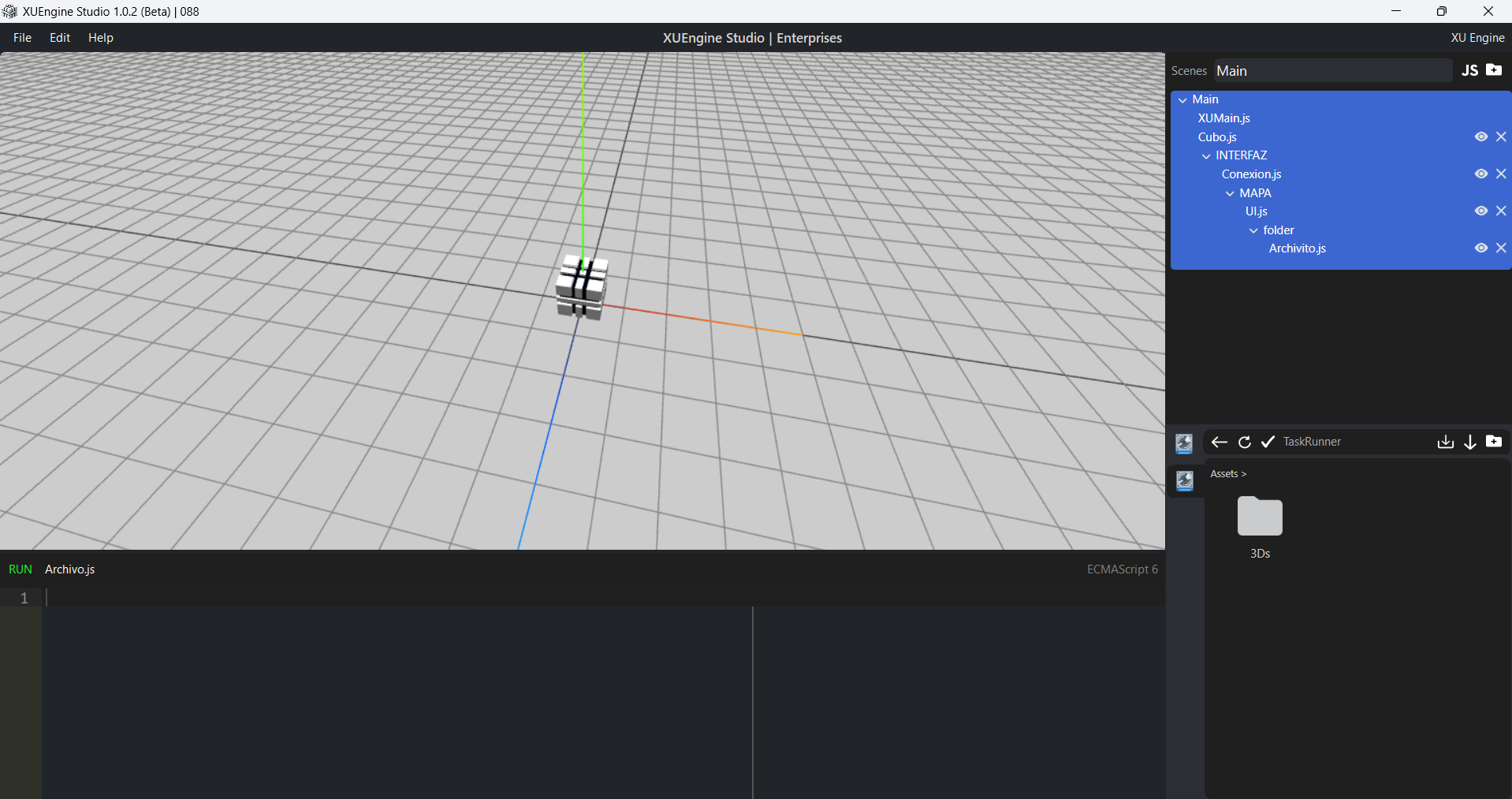Open the Help menu
1512x799 pixels.
pos(100,38)
